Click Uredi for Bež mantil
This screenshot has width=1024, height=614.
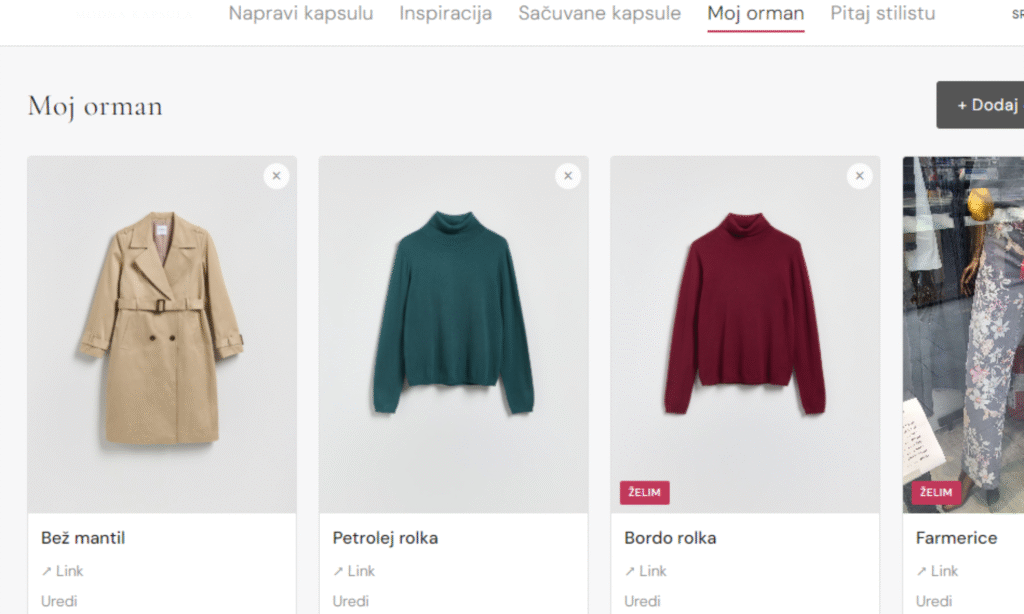pos(59,601)
